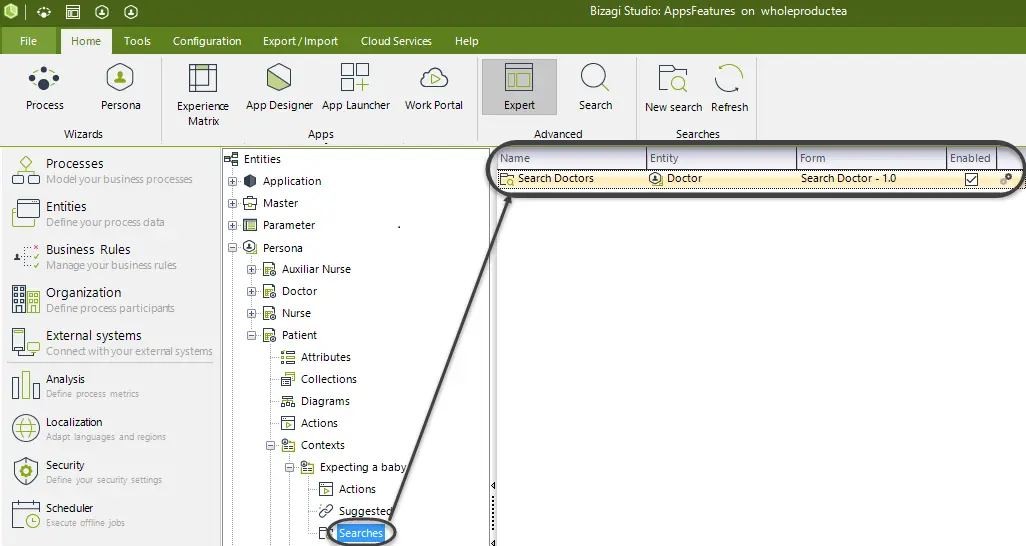Image resolution: width=1026 pixels, height=546 pixels.
Task: Expand the Auxiliar Nurse node
Action: tap(251, 269)
